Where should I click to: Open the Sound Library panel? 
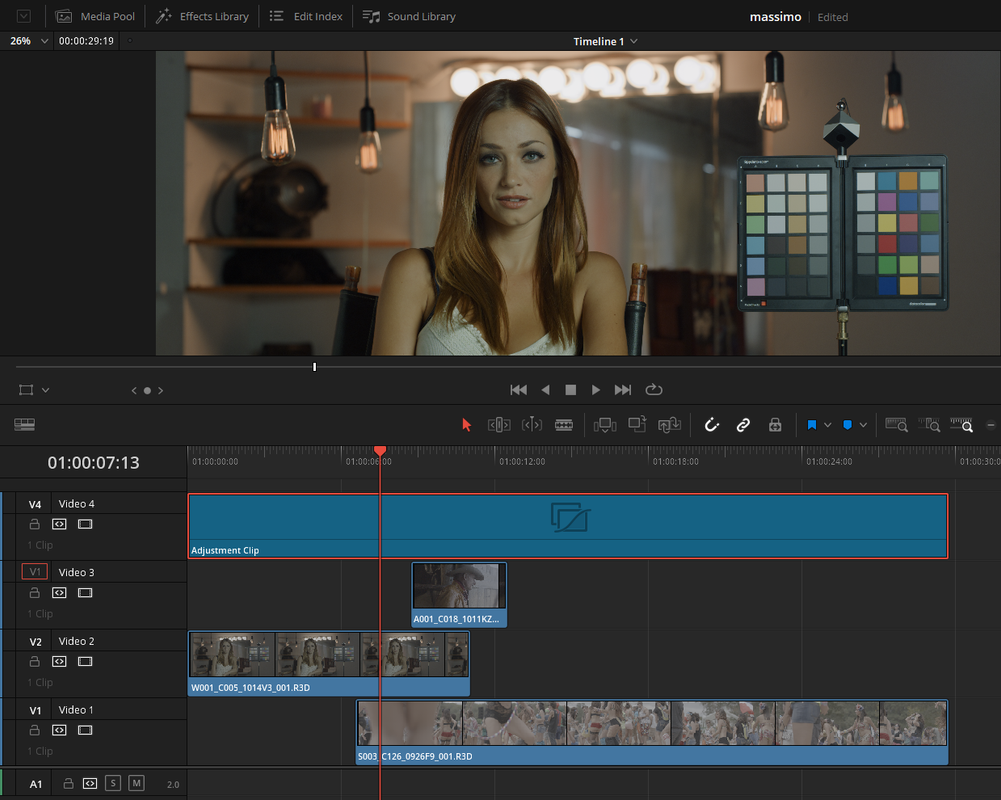coord(409,17)
